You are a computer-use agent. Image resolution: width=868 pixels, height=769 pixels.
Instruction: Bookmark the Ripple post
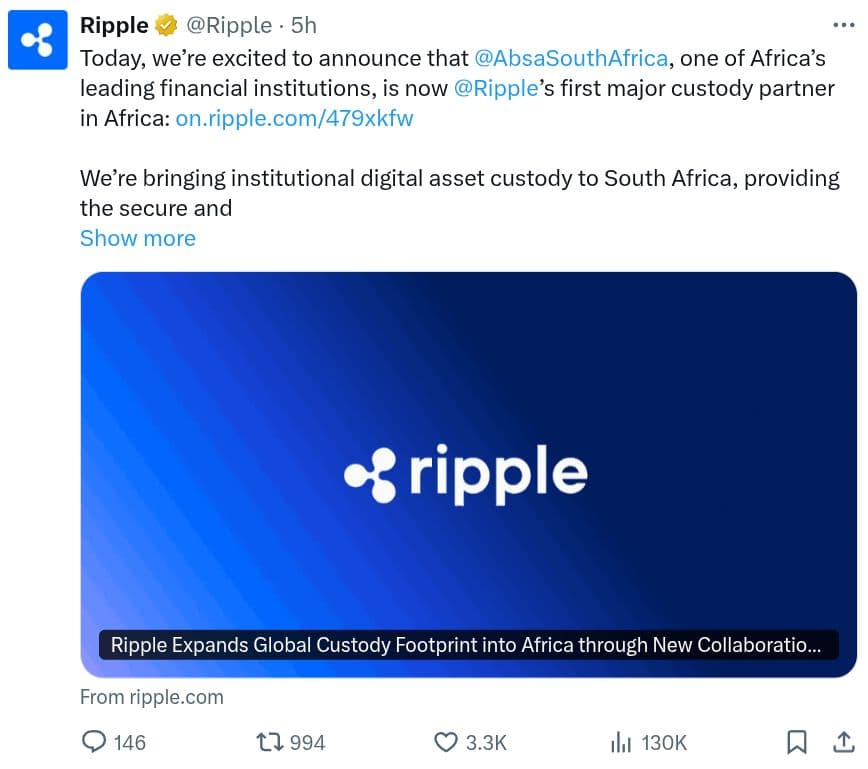[797, 743]
